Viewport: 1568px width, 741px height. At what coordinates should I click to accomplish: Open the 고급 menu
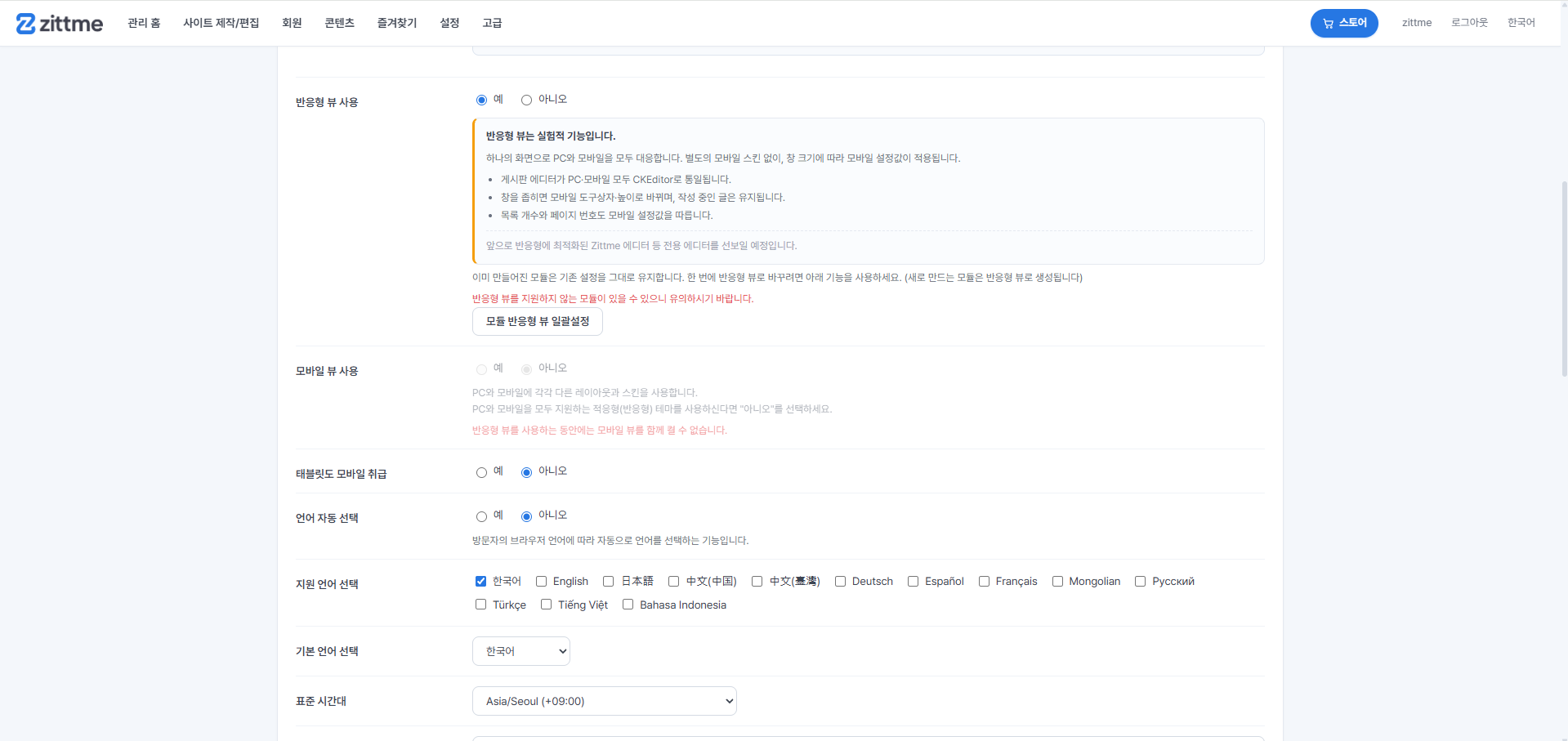(x=492, y=23)
